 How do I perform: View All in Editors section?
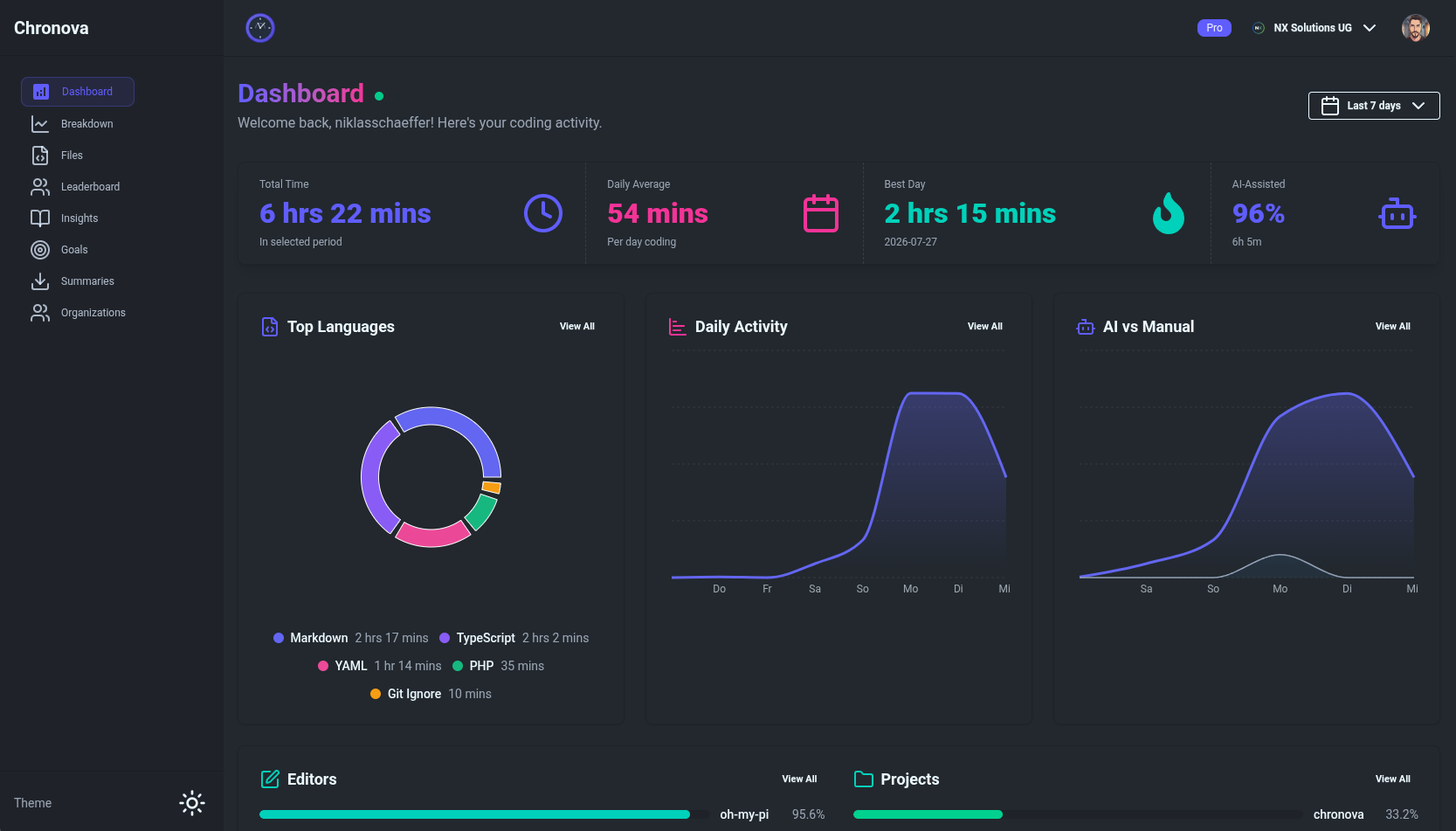coord(799,779)
